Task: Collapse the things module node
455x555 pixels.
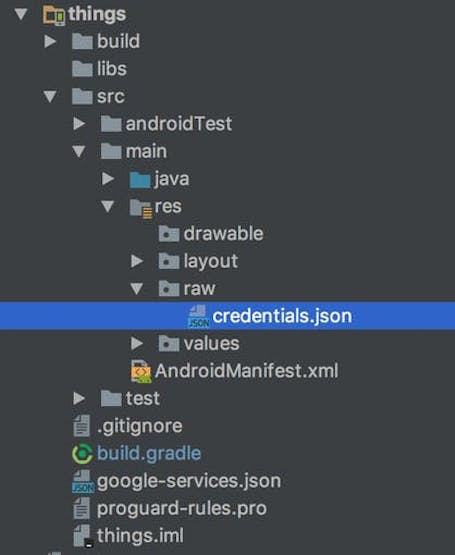Action: click(x=21, y=15)
